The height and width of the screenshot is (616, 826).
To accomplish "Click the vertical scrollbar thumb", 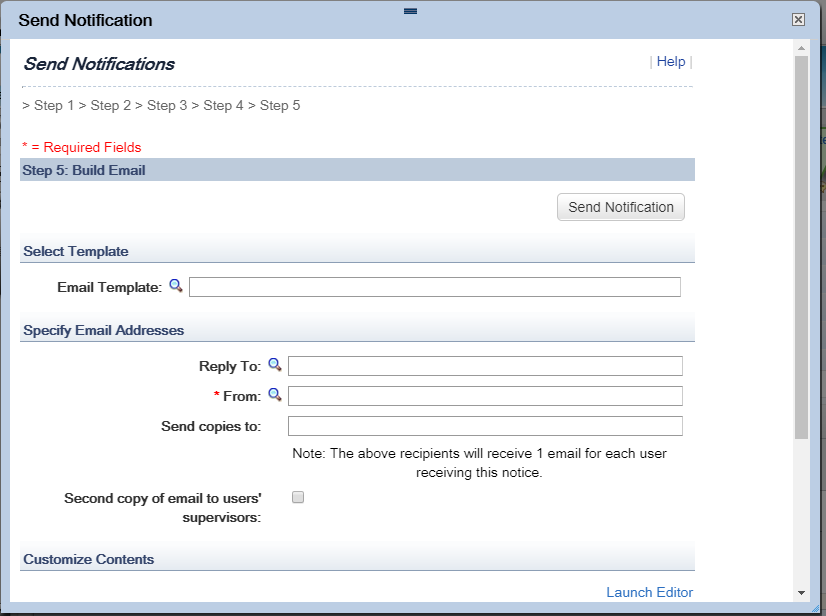I will pyautogui.click(x=801, y=247).
